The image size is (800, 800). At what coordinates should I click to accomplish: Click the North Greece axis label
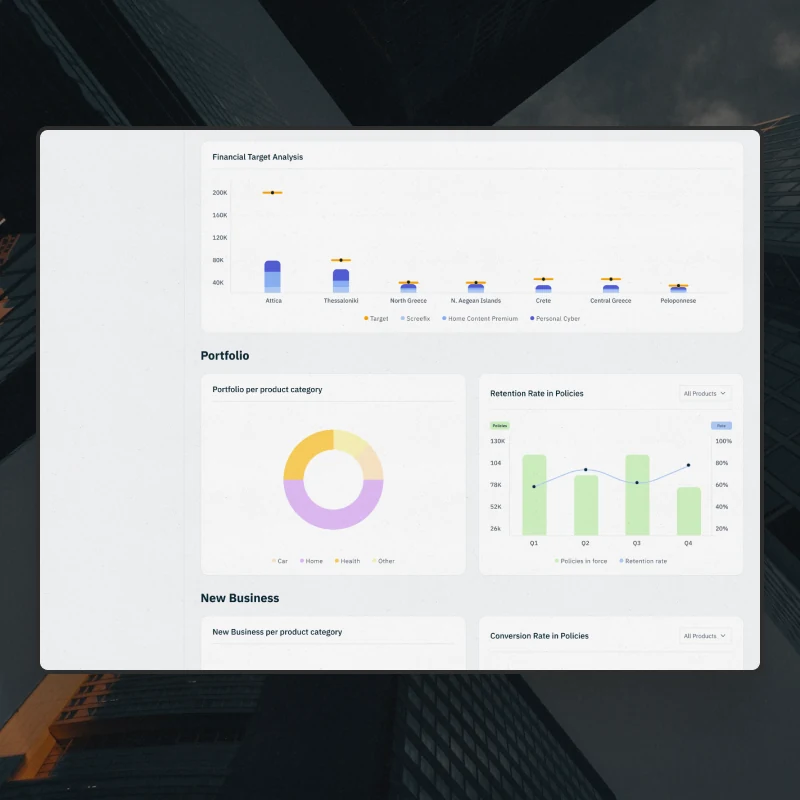click(408, 301)
